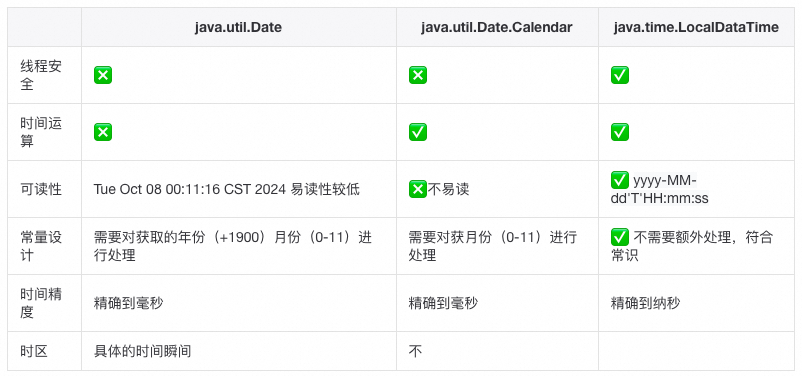Click the checkmark beside yyyy-MM- format text
802x376 pixels.
[620, 180]
